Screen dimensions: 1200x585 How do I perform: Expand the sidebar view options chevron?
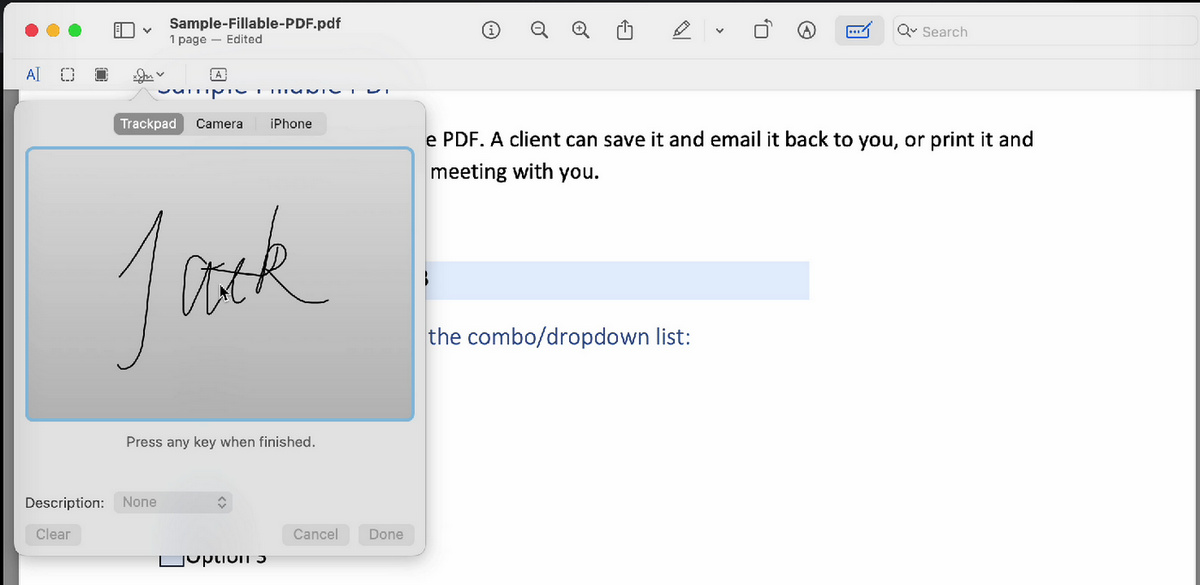148,31
